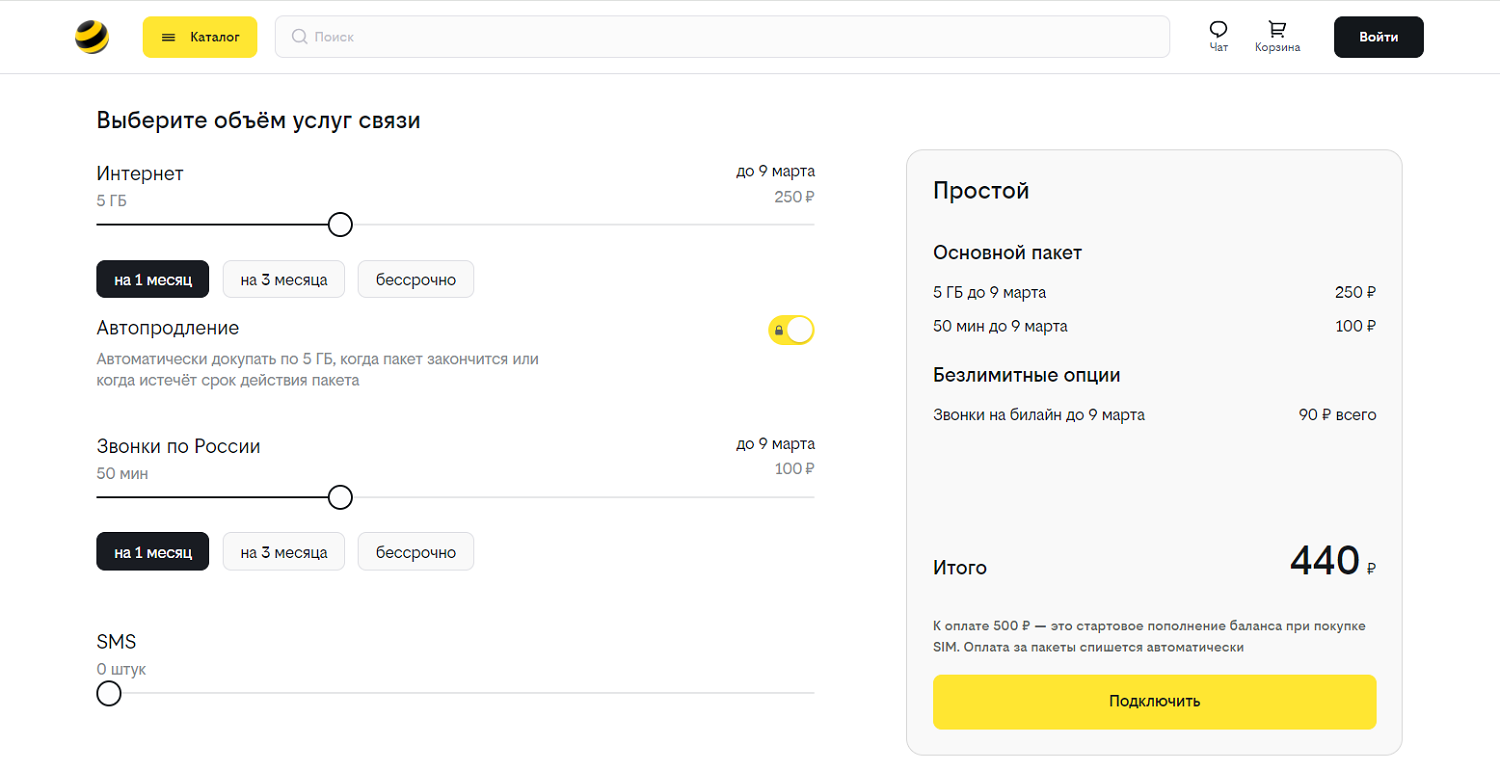1500x771 pixels.
Task: Click the '5 ГБ до 9 марта' row
Action: click(x=1154, y=292)
